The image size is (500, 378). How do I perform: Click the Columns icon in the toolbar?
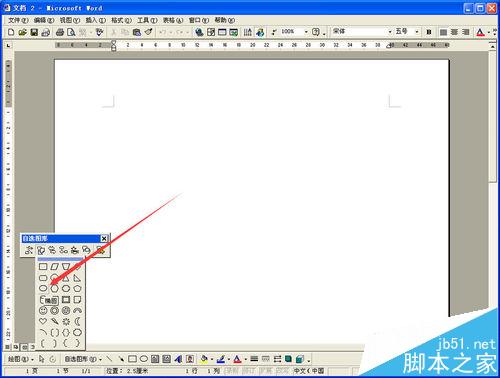coord(247,32)
